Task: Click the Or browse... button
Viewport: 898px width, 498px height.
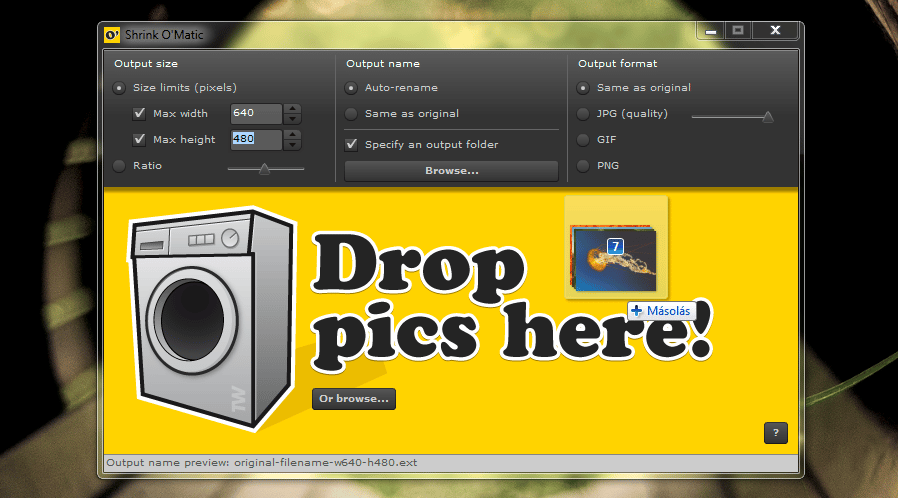Action: 354,399
